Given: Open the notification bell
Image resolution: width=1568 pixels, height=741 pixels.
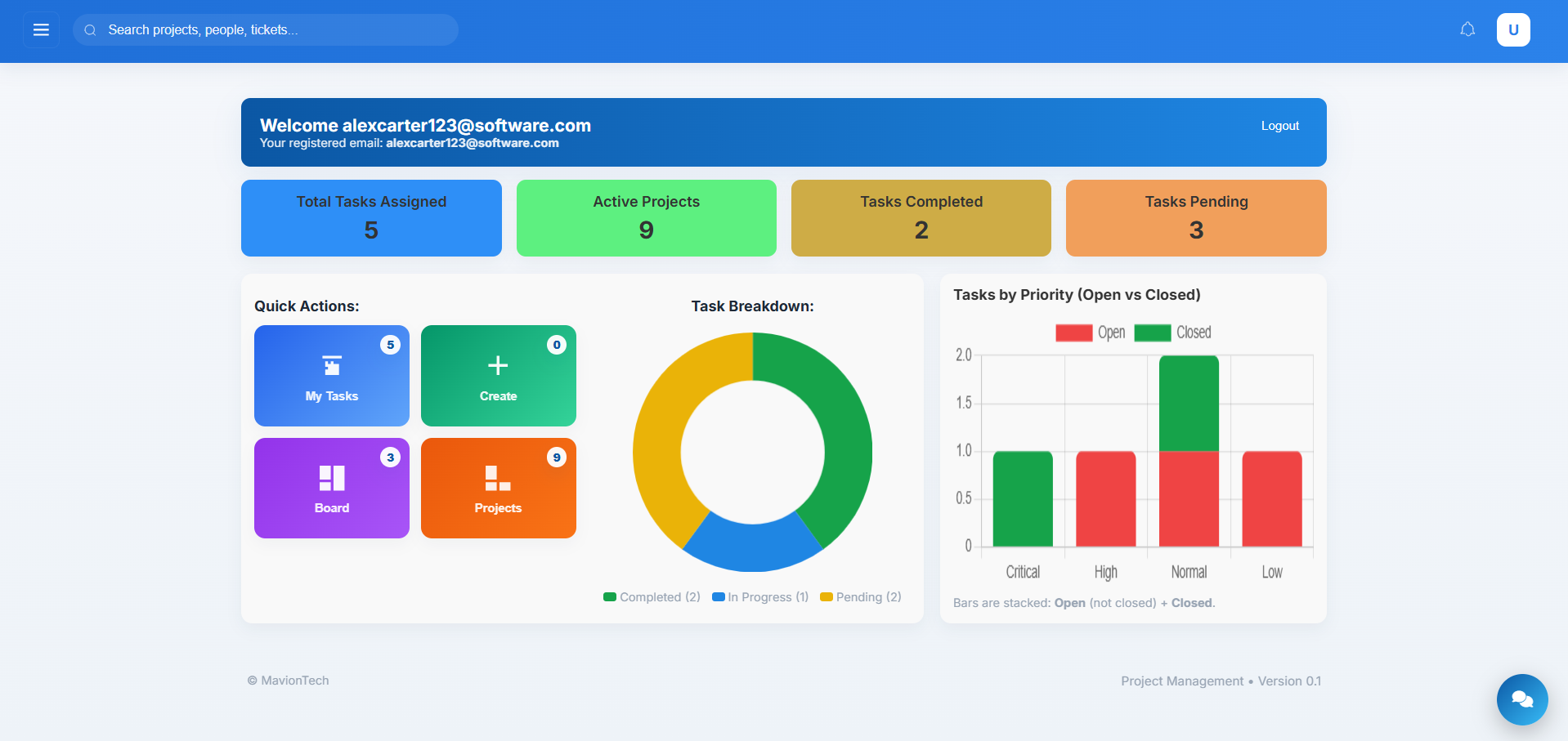Looking at the screenshot, I should pyautogui.click(x=1467, y=29).
